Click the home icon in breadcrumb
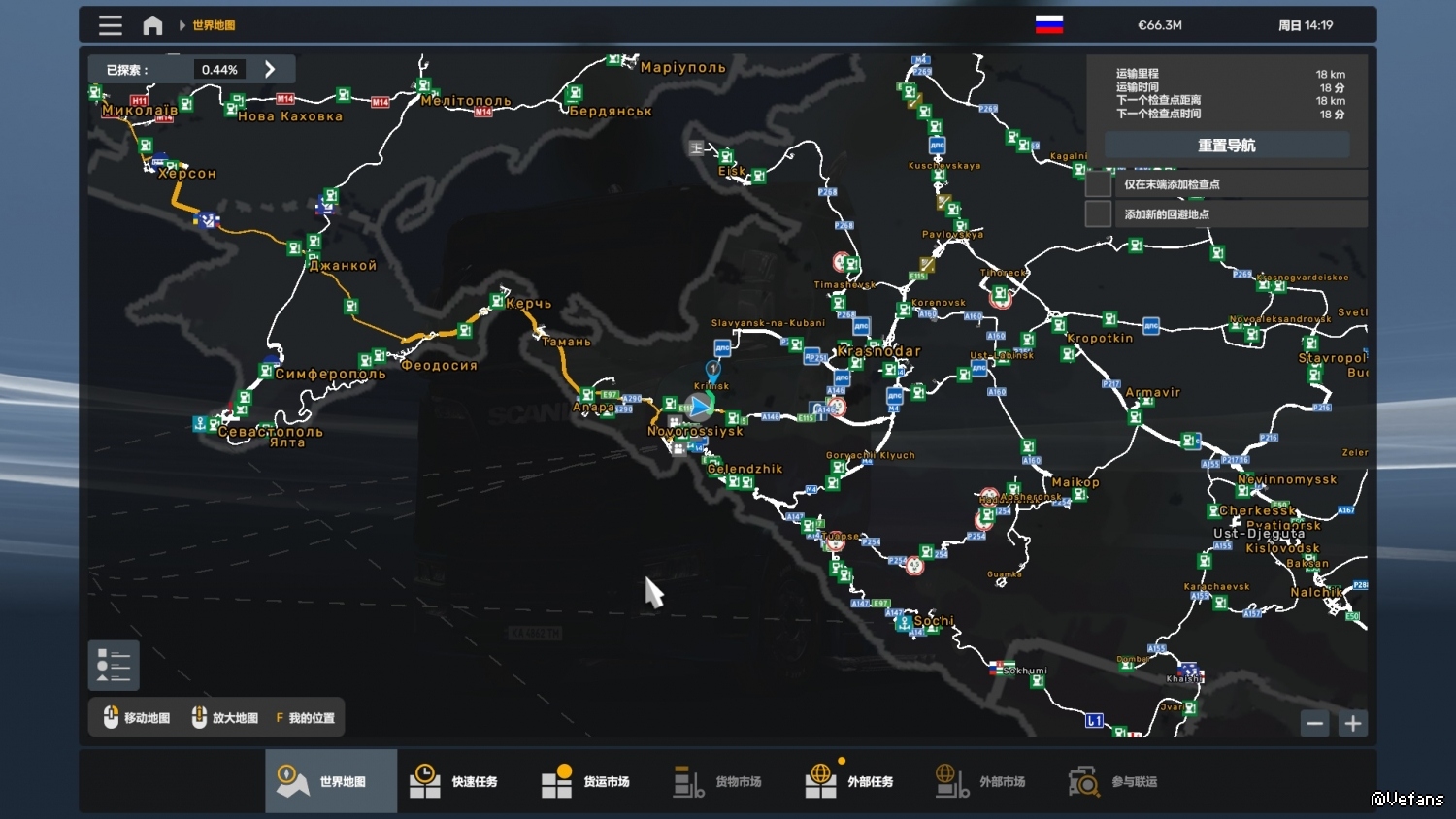1456x819 pixels. point(152,25)
